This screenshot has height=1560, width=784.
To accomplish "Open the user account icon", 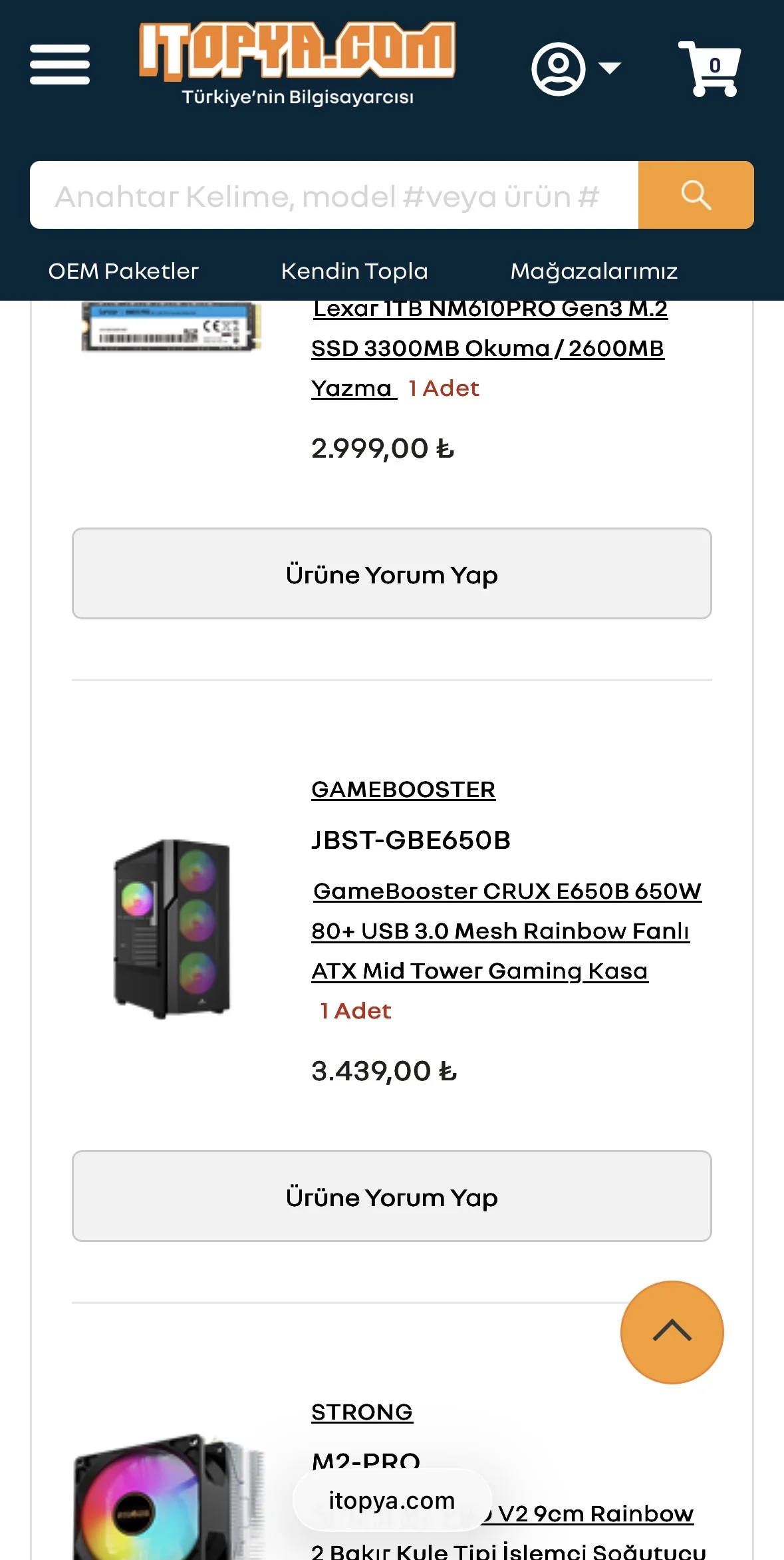I will 558,69.
